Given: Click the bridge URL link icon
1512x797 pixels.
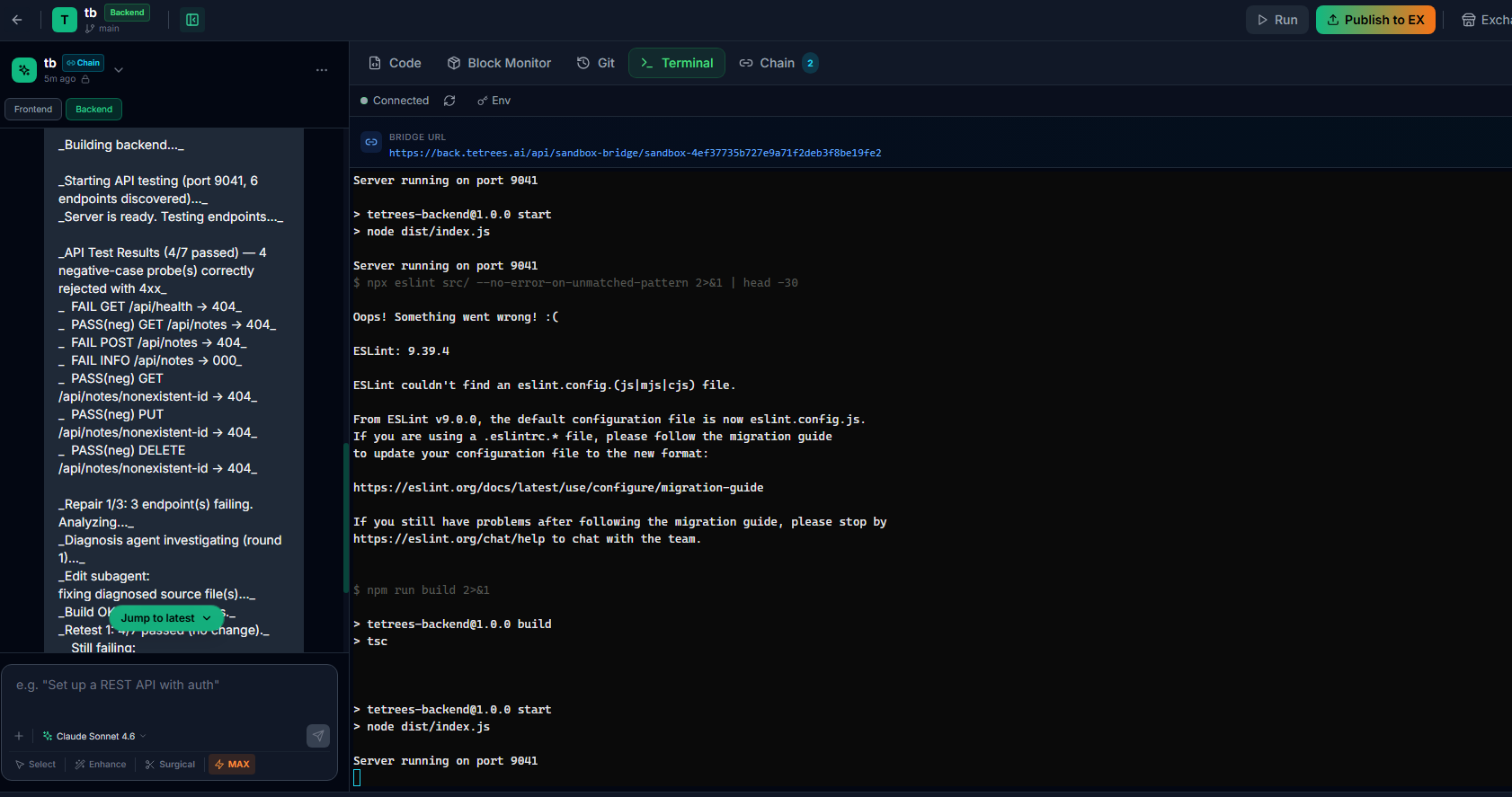Looking at the screenshot, I should (371, 142).
